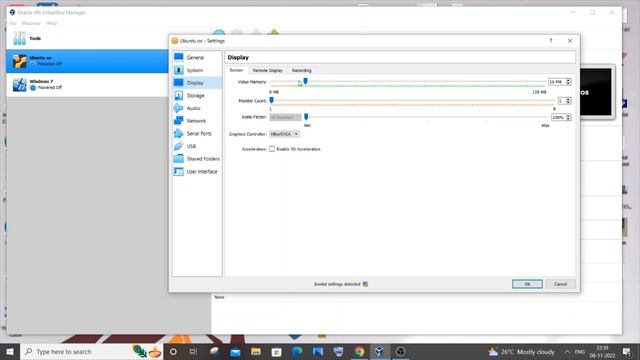Viewport: 640px width, 360px height.
Task: Open the Storage settings category
Action: (x=197, y=96)
